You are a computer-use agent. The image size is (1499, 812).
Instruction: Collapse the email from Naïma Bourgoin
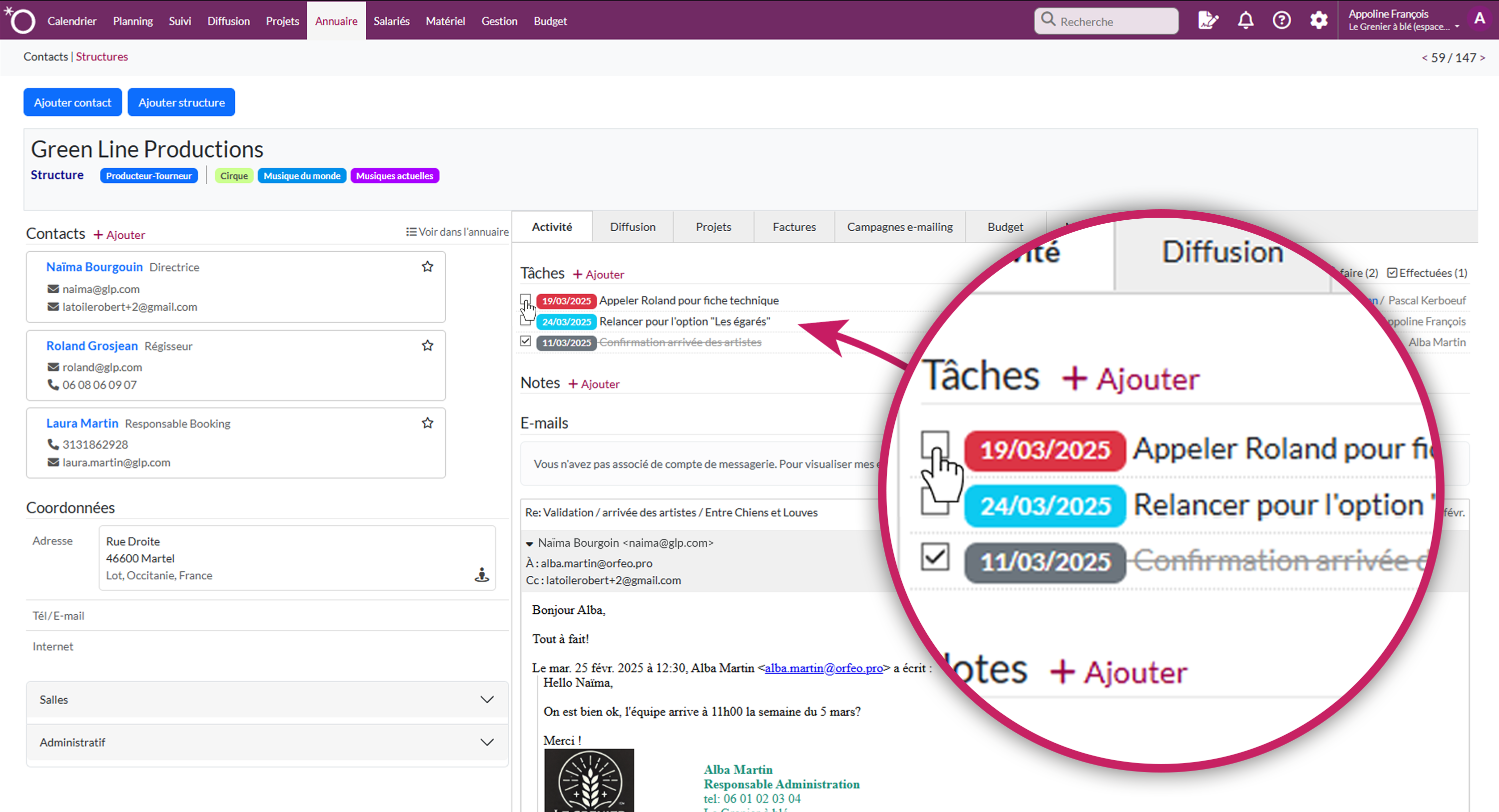coord(530,543)
